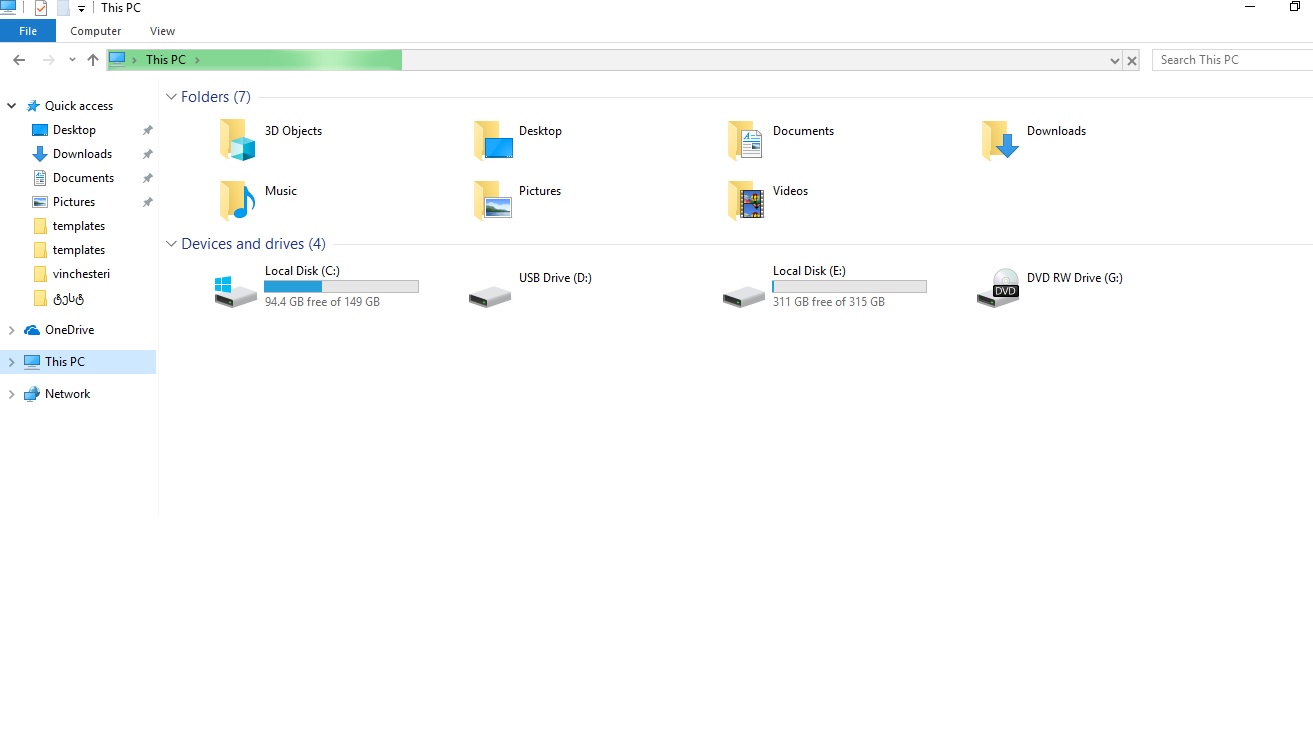The width and height of the screenshot is (1313, 729).
Task: Switch to the Computer ribbon tab
Action: pos(96,31)
